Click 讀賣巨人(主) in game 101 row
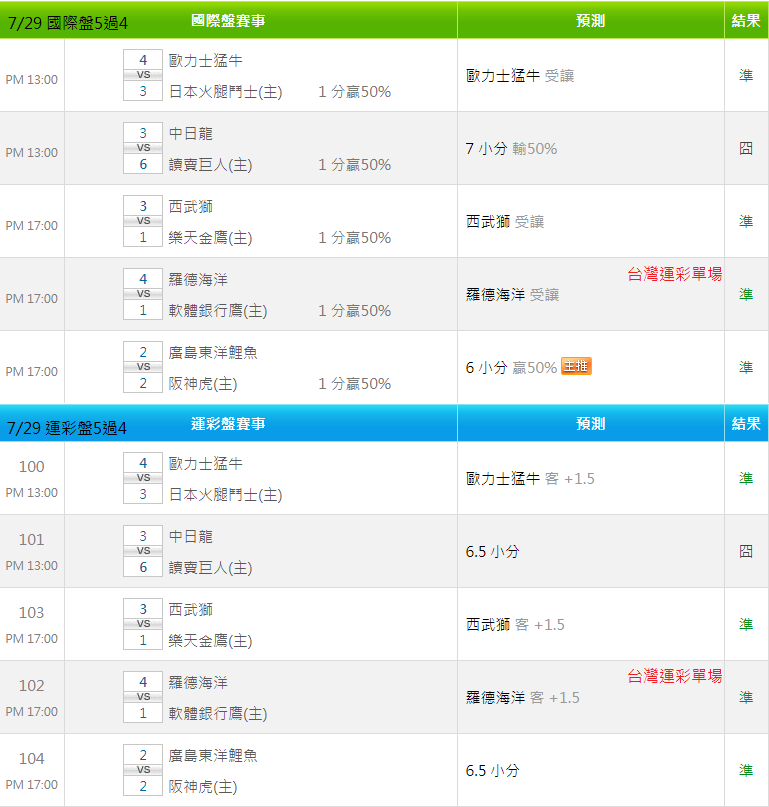Screen dimensions: 769x807 (x=211, y=568)
